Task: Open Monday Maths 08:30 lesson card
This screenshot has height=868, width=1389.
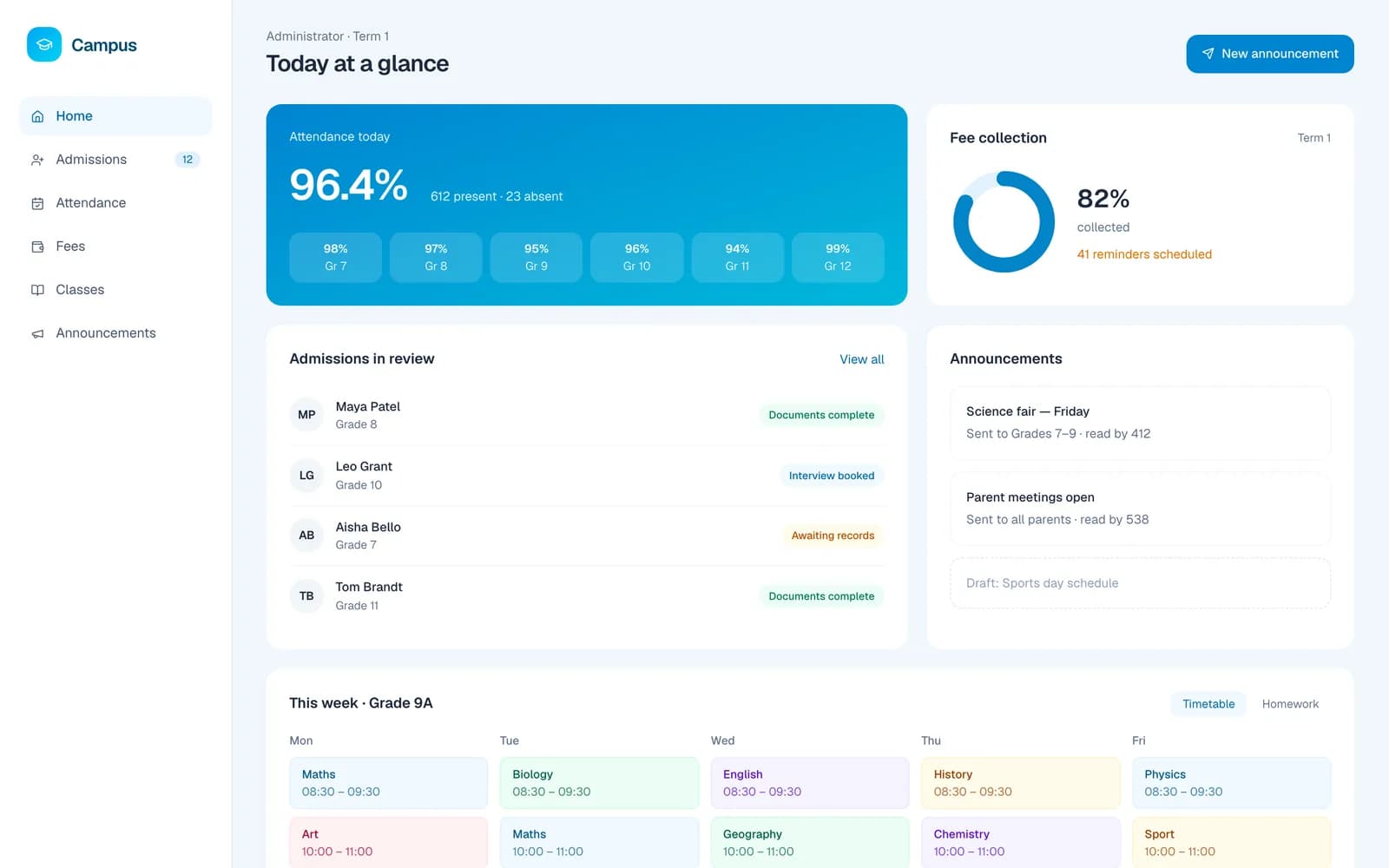Action: pyautogui.click(x=388, y=783)
